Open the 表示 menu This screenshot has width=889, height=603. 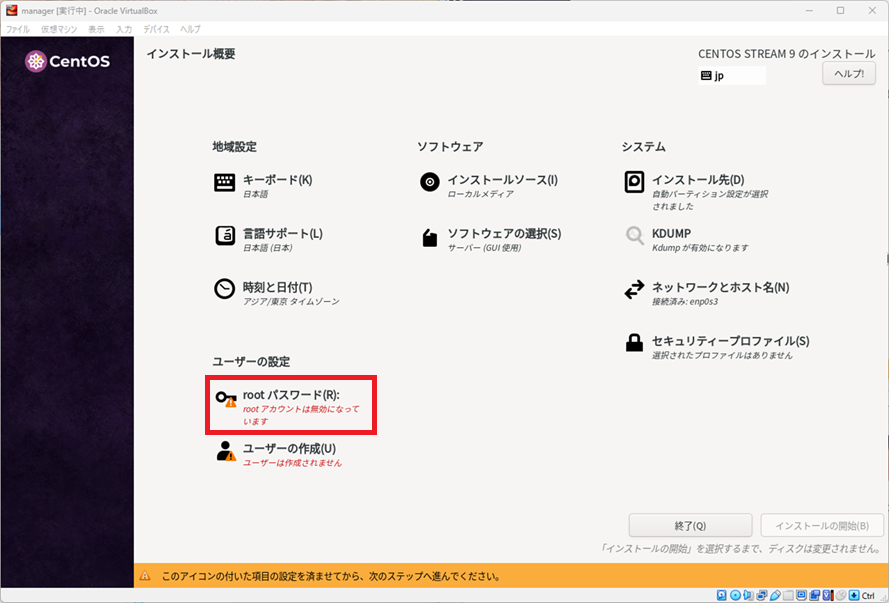(96, 29)
